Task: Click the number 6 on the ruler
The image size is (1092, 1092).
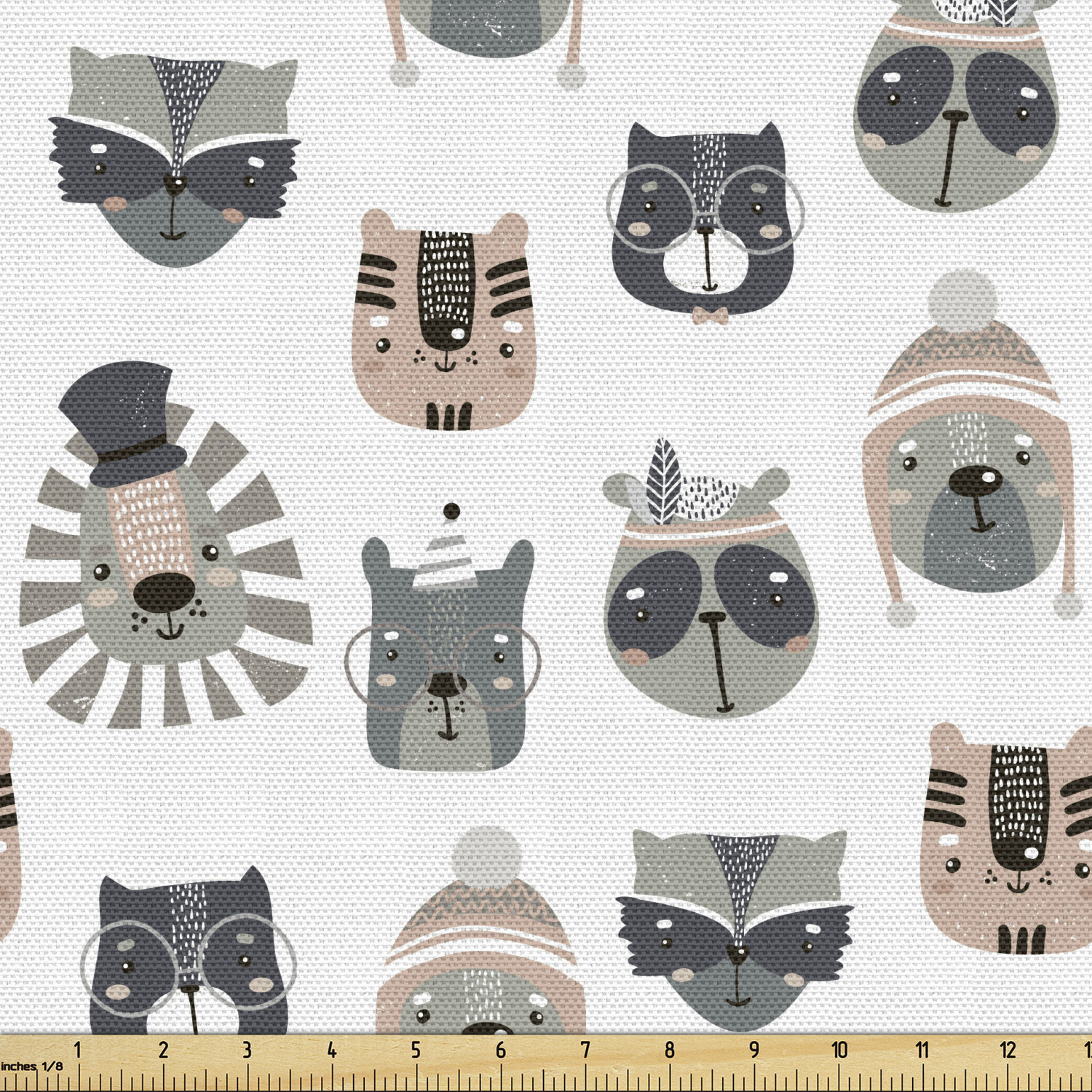Action: click(500, 1050)
